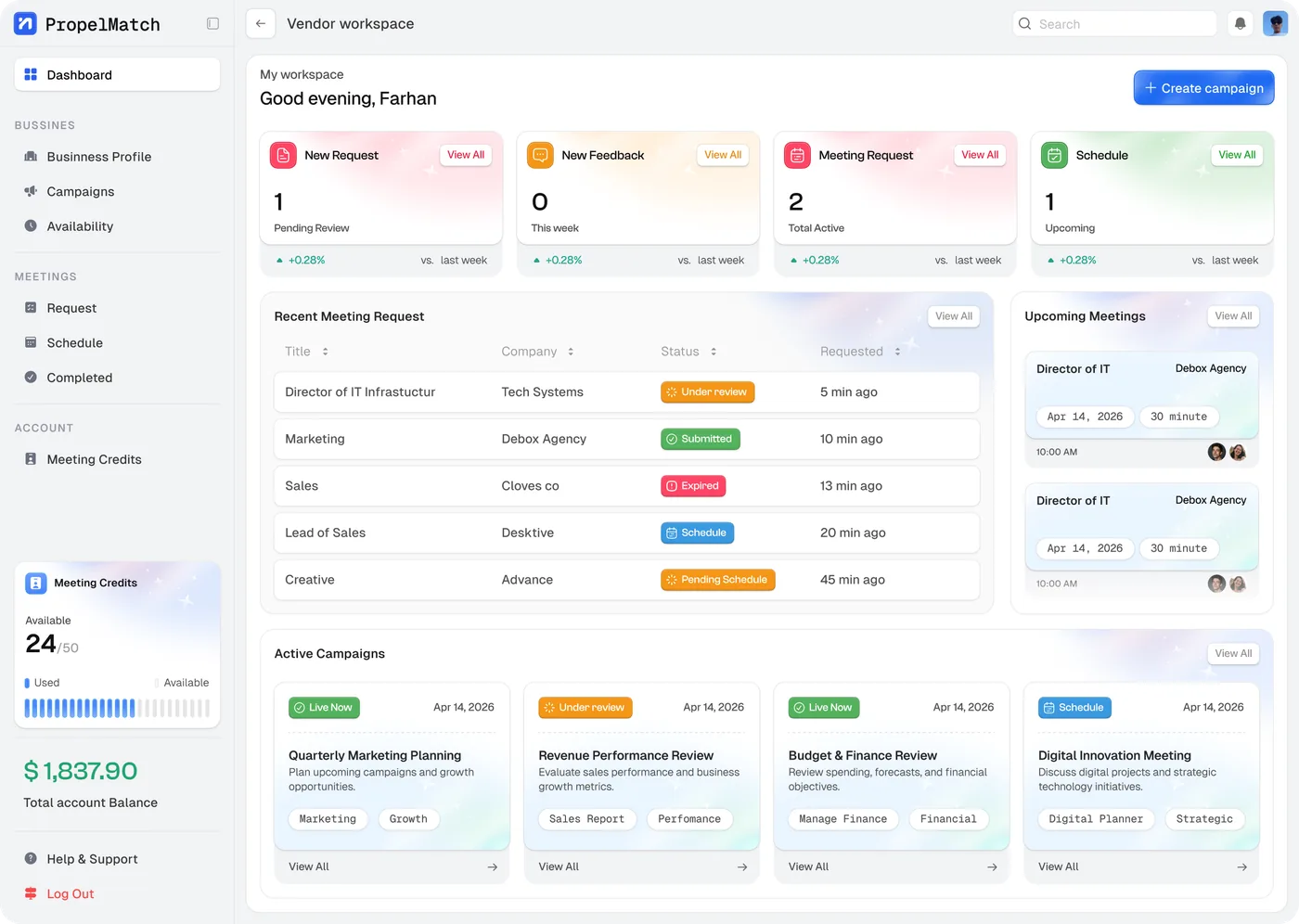Click the 45 min ago cell
Image resolution: width=1299 pixels, height=924 pixels.
pos(853,580)
